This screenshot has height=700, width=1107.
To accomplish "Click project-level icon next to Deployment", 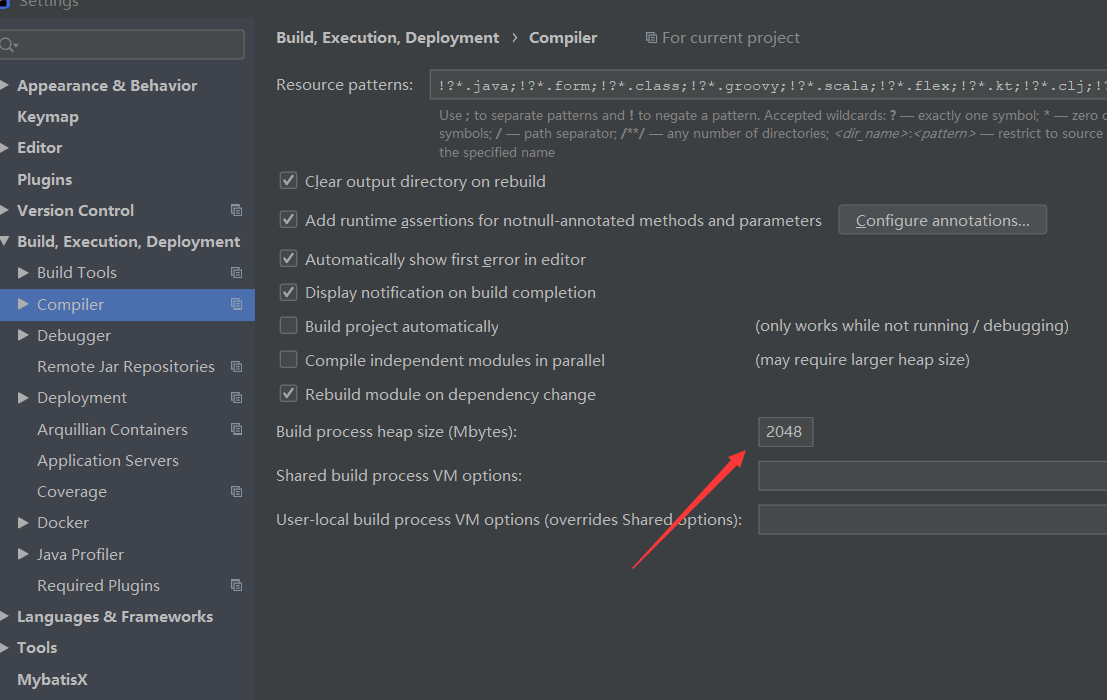I will click(x=236, y=398).
